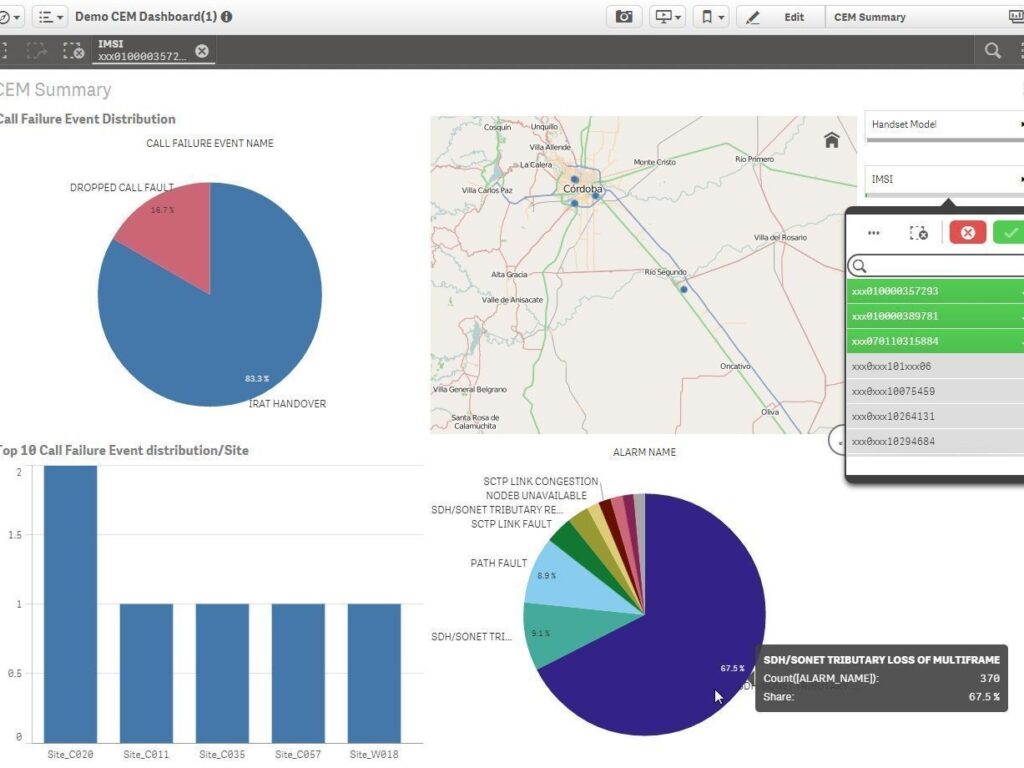The width and height of the screenshot is (1024, 768).
Task: Open the storytelling screen dropdown
Action: point(666,17)
